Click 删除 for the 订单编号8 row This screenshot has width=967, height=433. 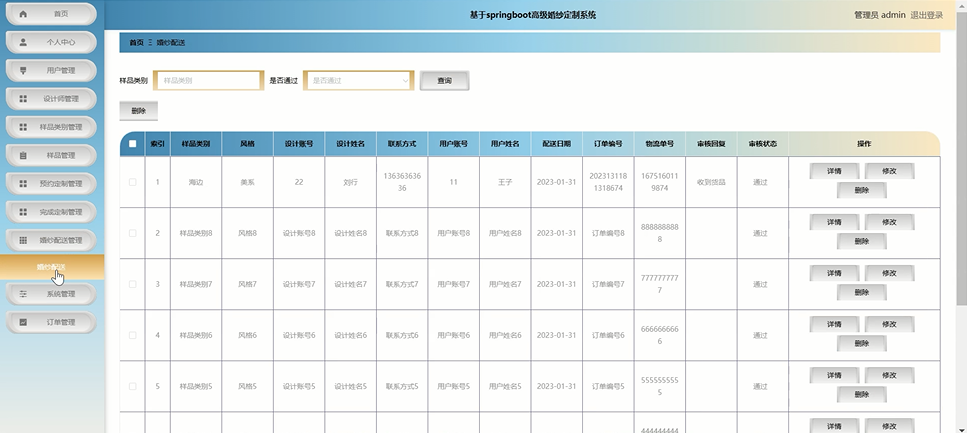(x=862, y=242)
